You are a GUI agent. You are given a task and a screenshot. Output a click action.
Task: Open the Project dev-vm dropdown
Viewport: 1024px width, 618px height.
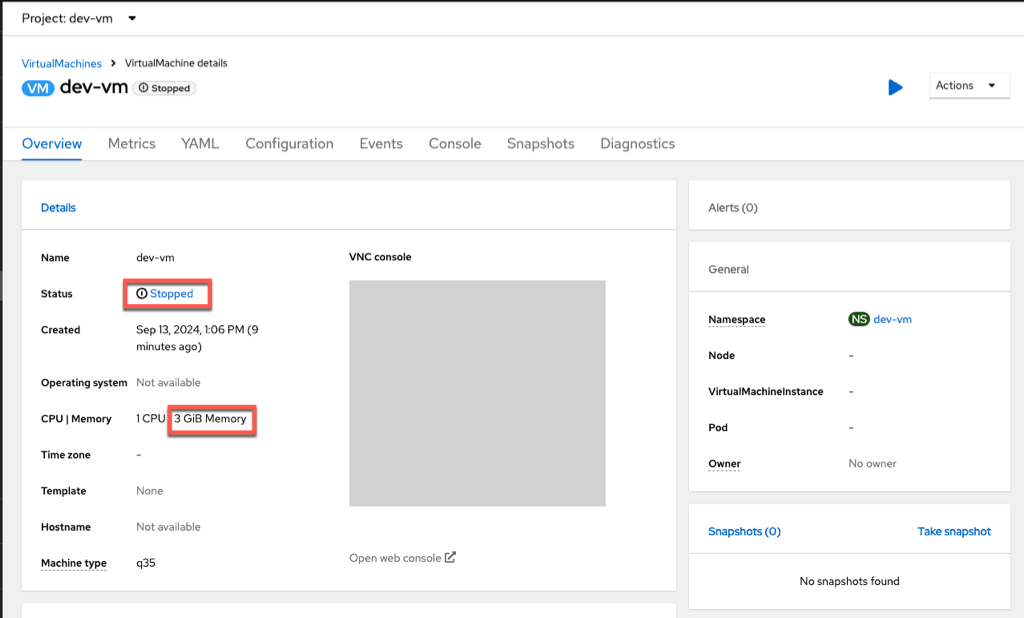coord(78,17)
